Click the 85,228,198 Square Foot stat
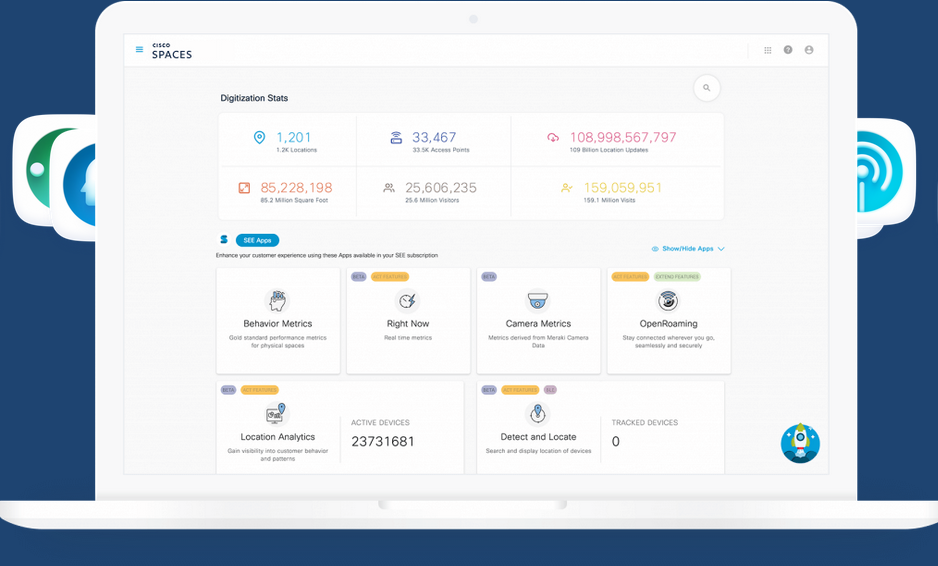 pos(295,188)
